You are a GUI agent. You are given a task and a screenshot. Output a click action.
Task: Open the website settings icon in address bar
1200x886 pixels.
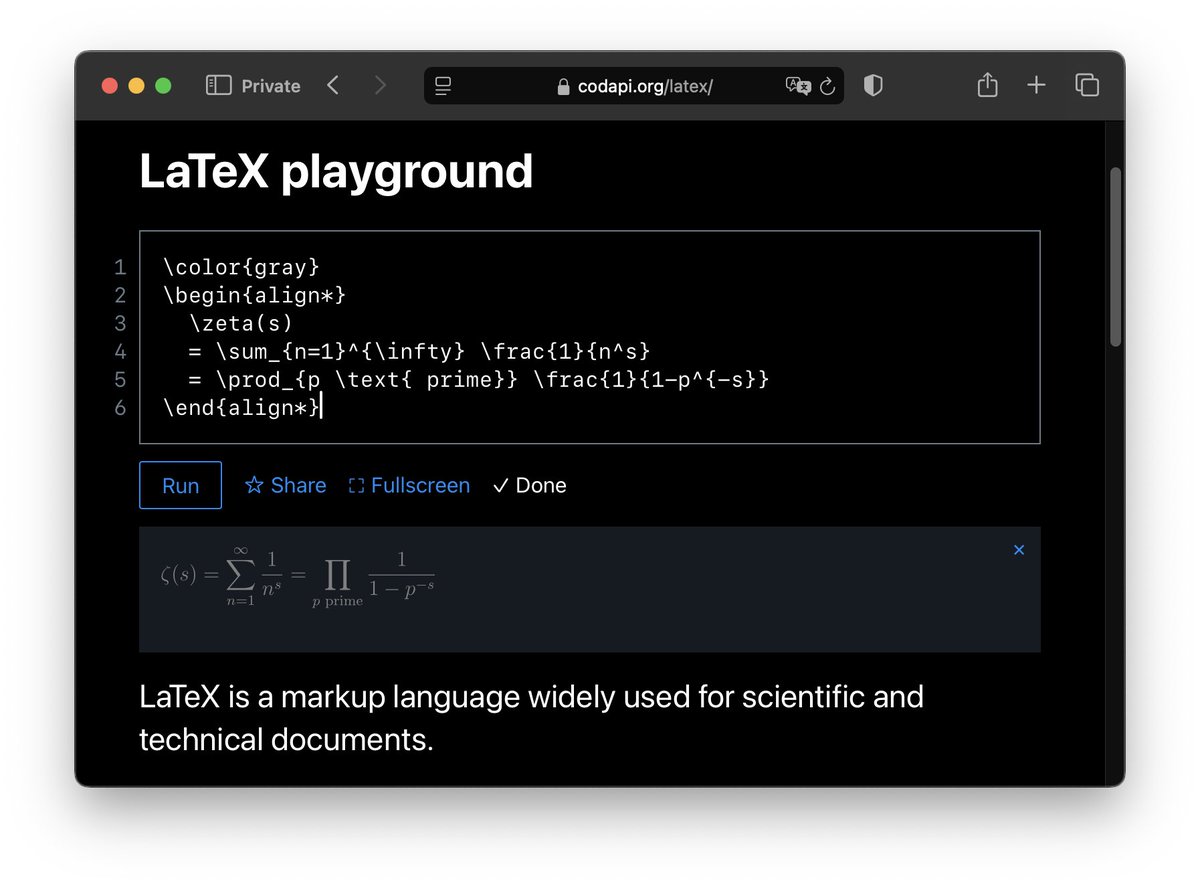pyautogui.click(x=442, y=86)
